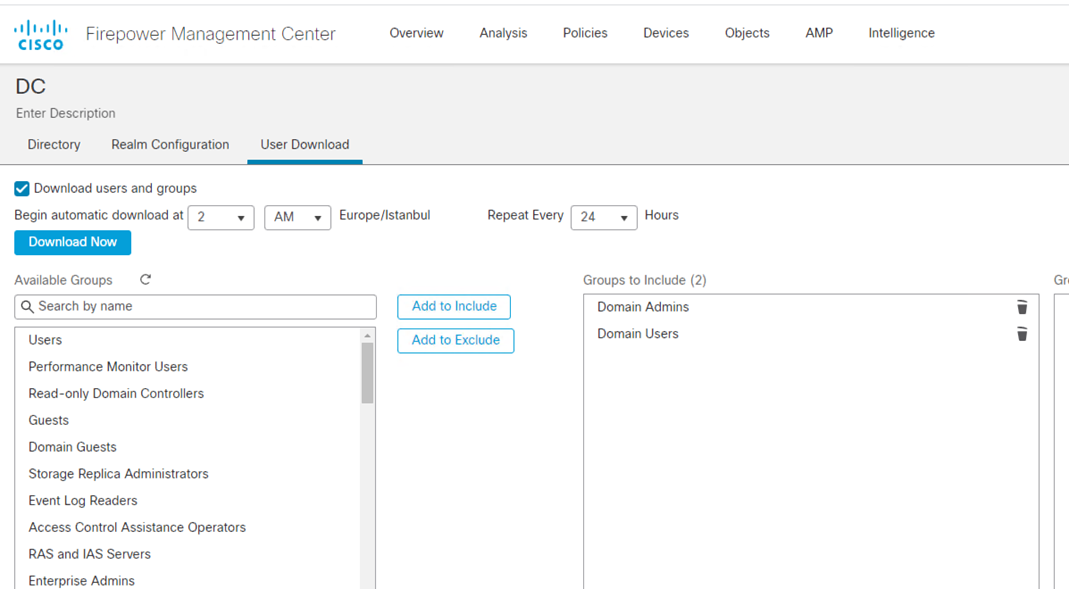
Task: Open the AMP menu
Action: click(x=819, y=33)
